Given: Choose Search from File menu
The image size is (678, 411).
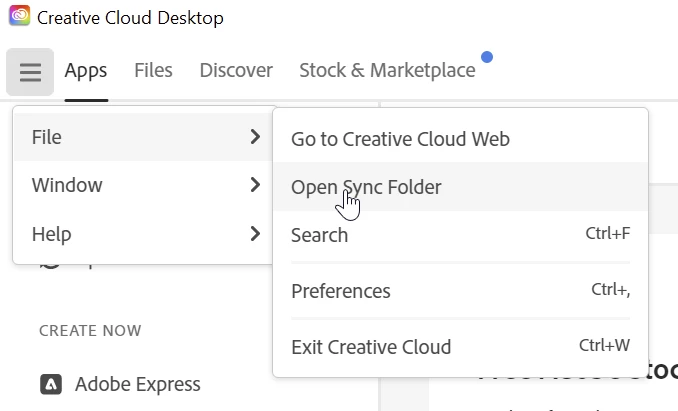Looking at the screenshot, I should (461, 235).
